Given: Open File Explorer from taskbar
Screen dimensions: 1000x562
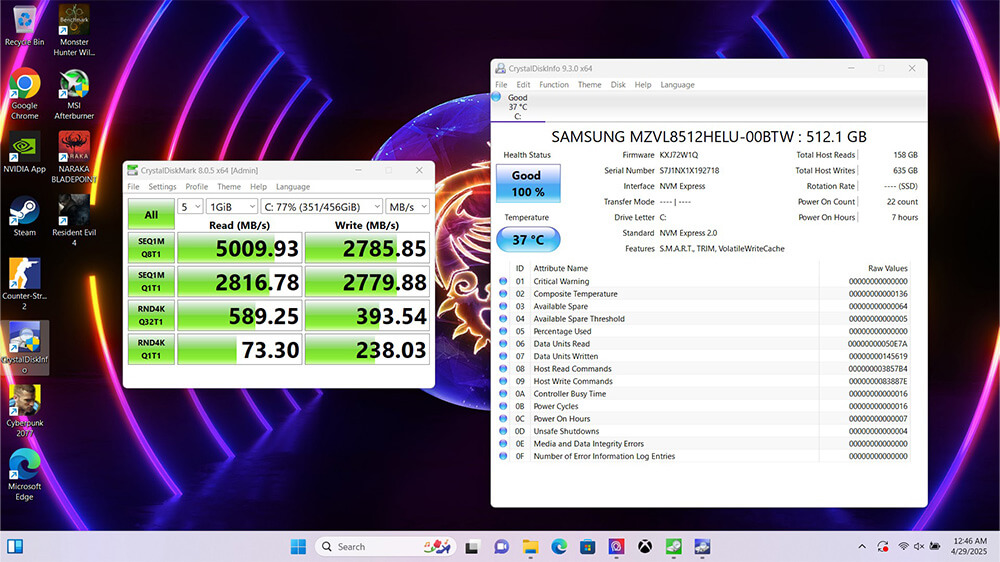Looking at the screenshot, I should click(530, 547).
